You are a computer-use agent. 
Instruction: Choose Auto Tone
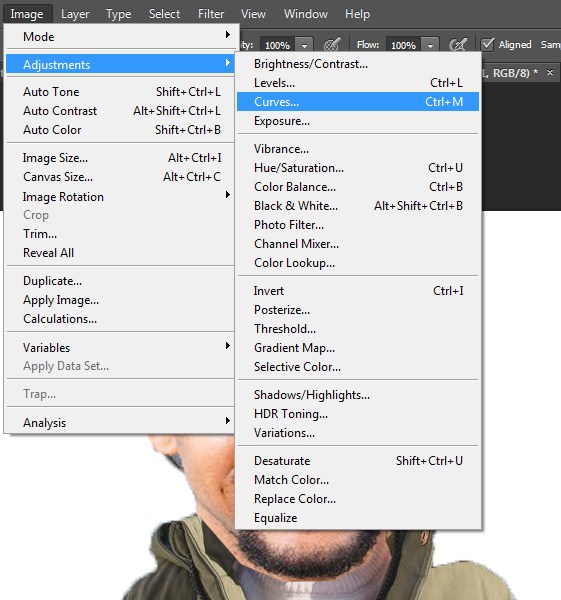pos(120,92)
